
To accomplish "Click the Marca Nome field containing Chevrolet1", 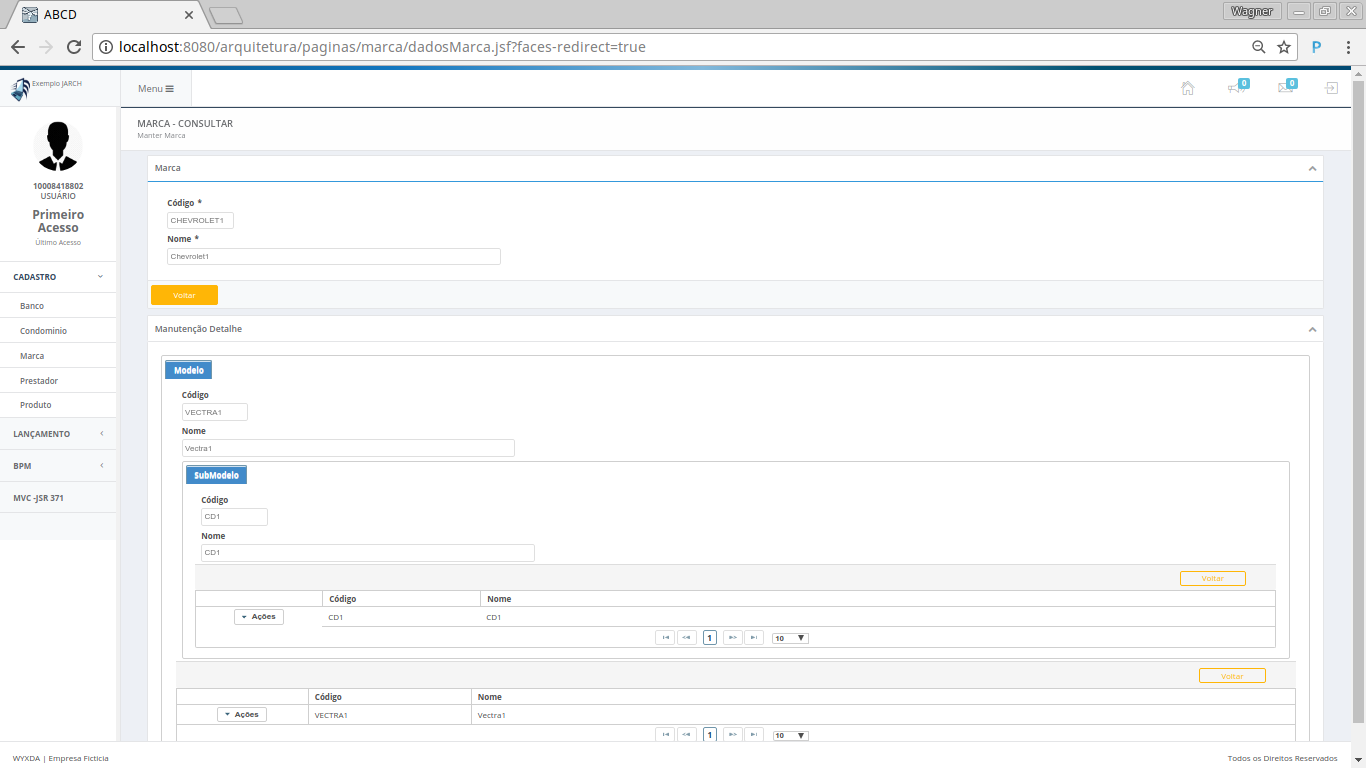I will 333,257.
